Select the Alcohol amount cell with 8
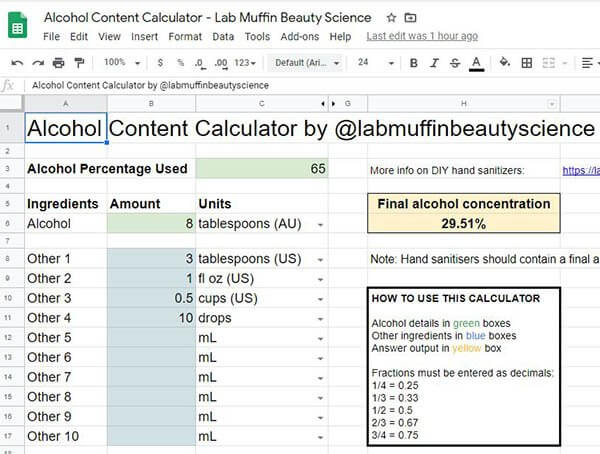The width and height of the screenshot is (600, 454). [x=152, y=224]
